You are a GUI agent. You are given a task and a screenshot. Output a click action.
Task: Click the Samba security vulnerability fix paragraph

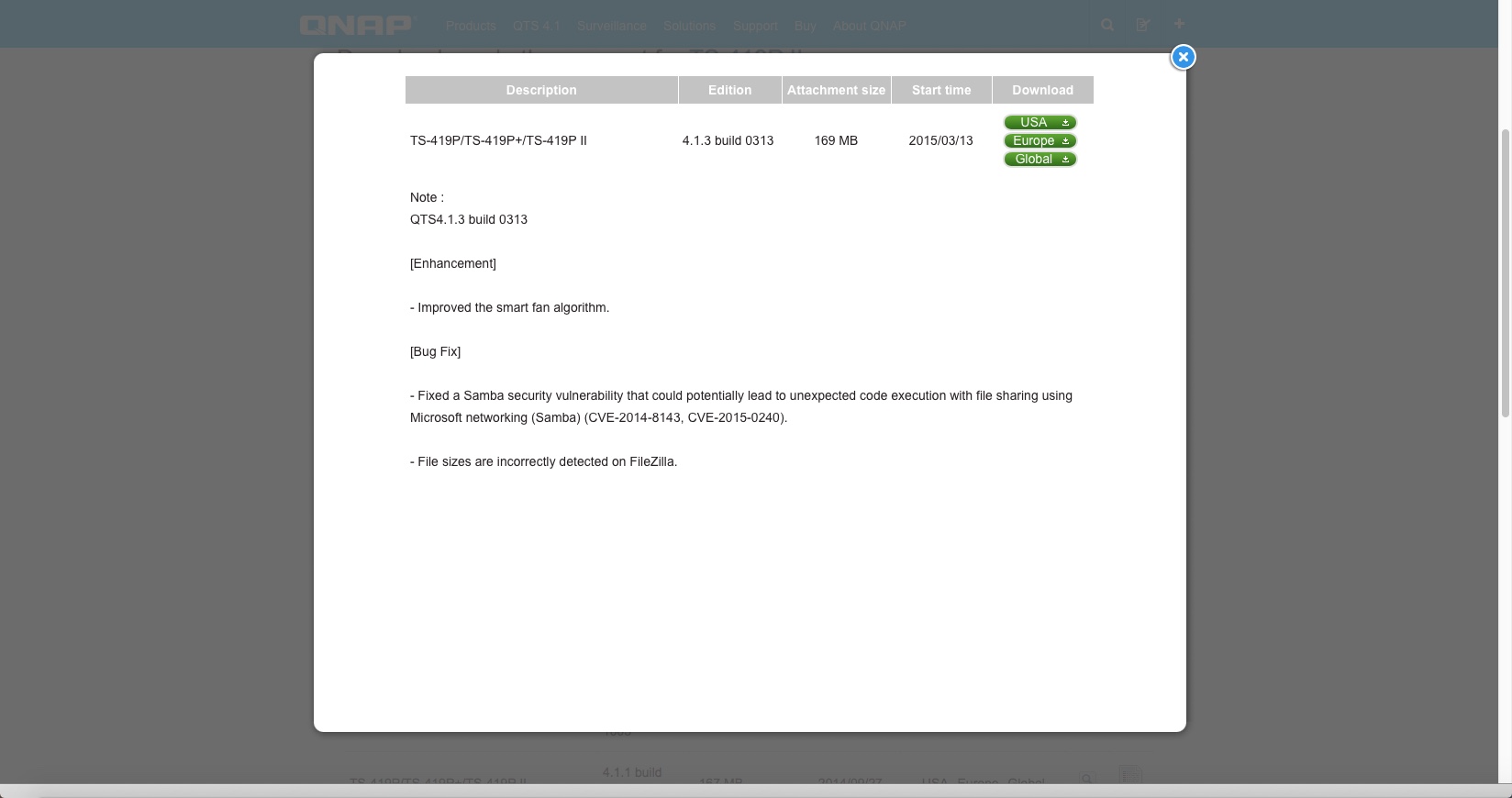coord(741,406)
